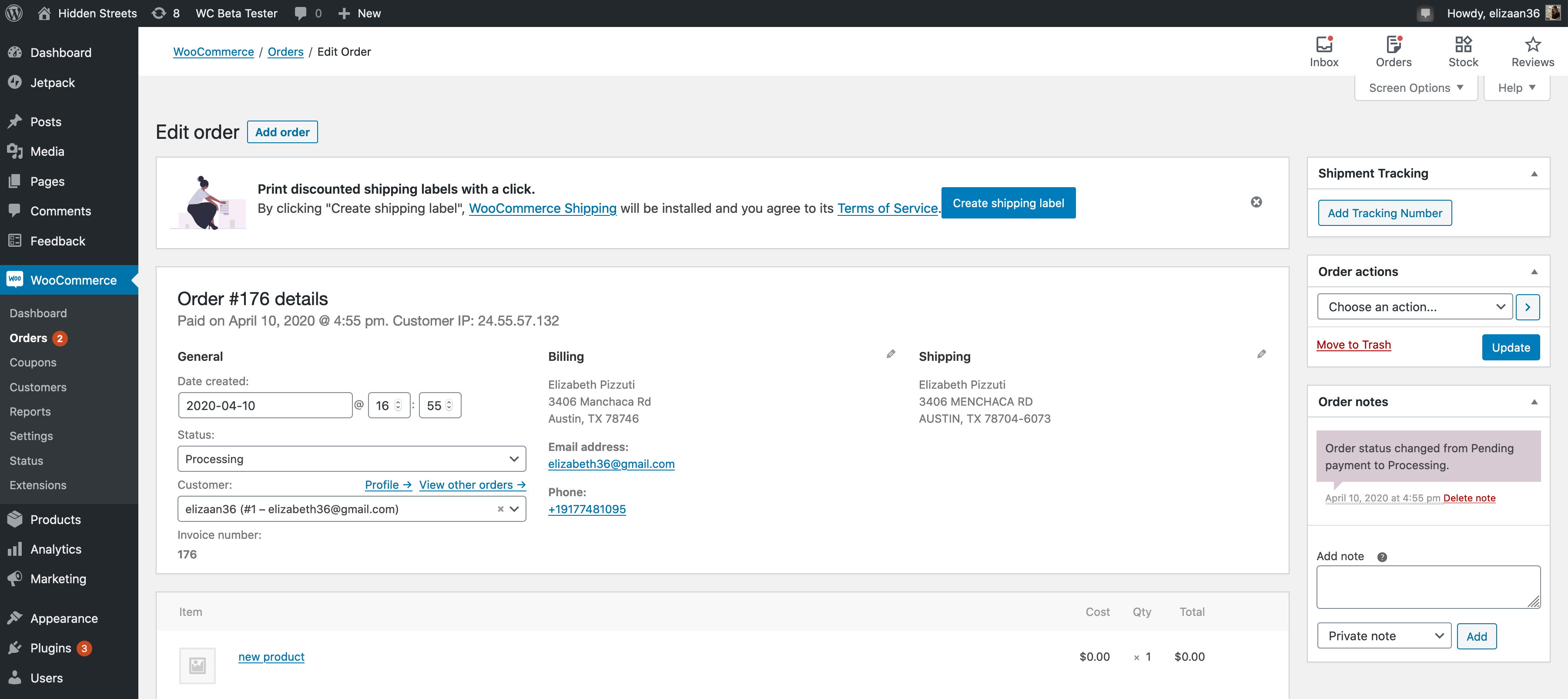Open the Products menu in sidebar
Viewport: 1568px width, 699px height.
pyautogui.click(x=55, y=519)
